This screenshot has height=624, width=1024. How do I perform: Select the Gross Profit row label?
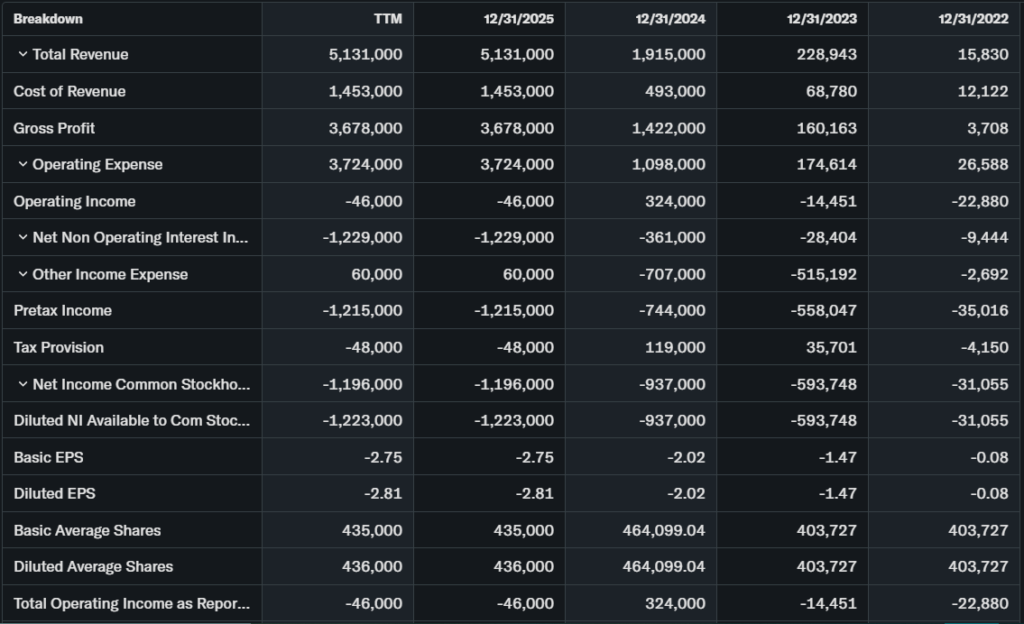click(54, 128)
